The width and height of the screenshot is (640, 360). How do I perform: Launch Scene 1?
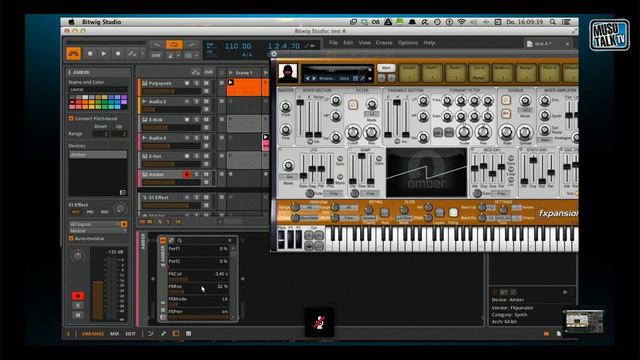(231, 73)
